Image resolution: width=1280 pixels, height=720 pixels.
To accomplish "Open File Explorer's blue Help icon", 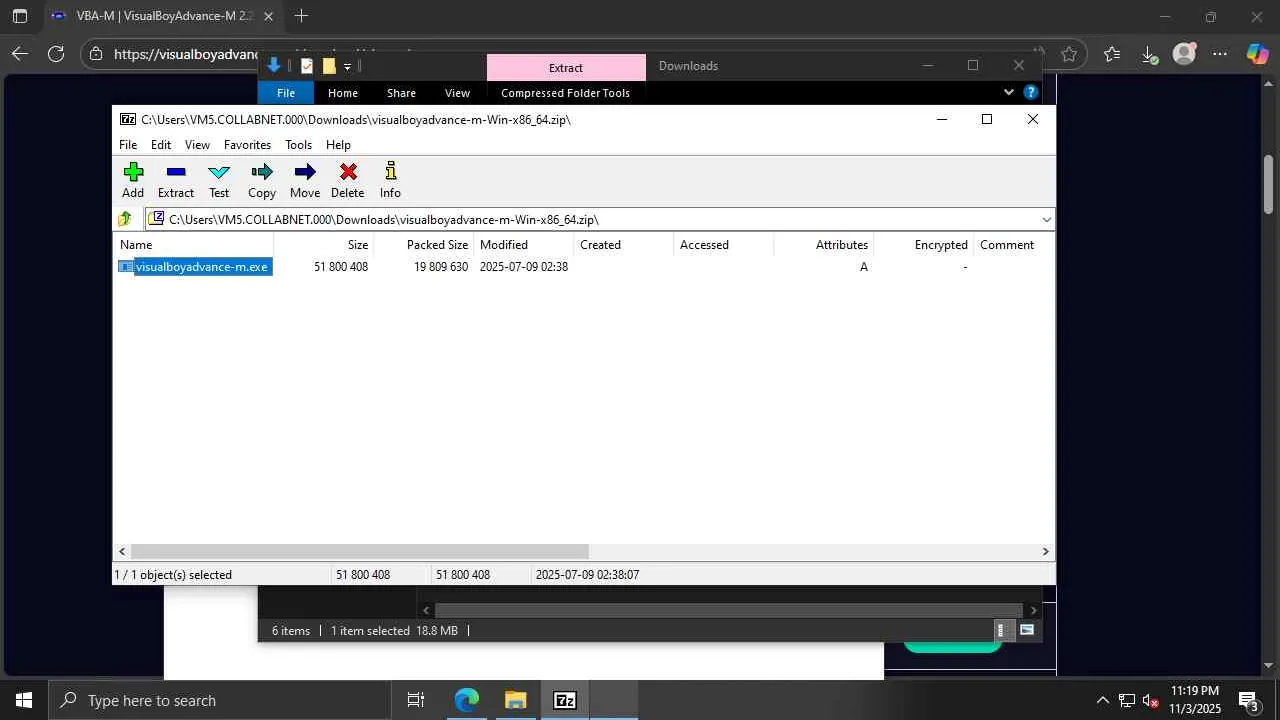I will (x=1031, y=92).
